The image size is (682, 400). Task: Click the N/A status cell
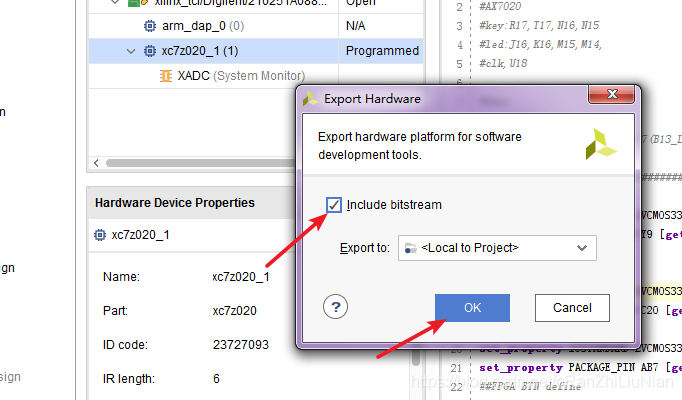[355, 26]
